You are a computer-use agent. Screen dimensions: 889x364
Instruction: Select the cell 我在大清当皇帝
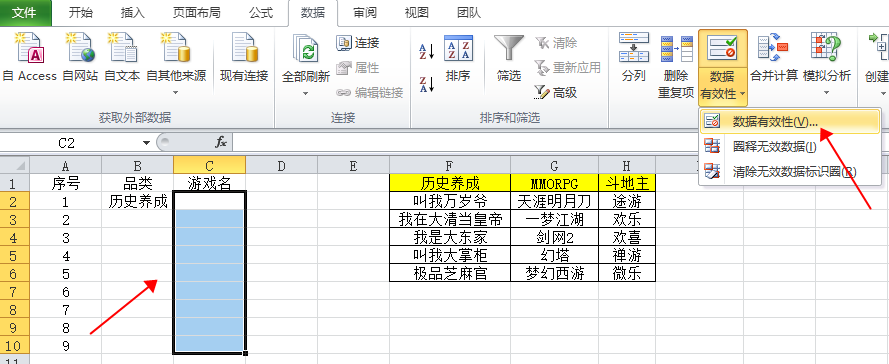pos(450,219)
